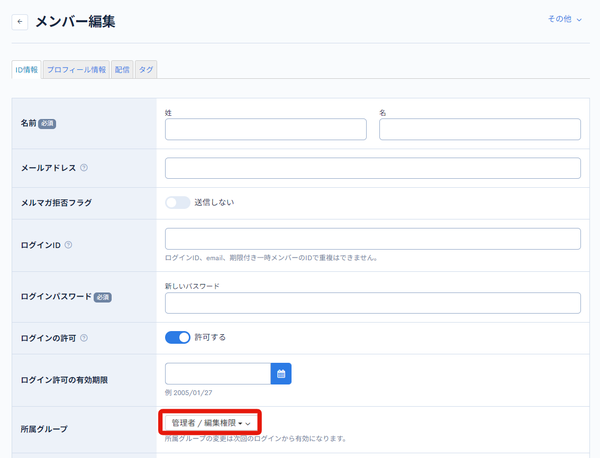Click the 新しいパスワード input field
The image size is (600, 458).
373,303
